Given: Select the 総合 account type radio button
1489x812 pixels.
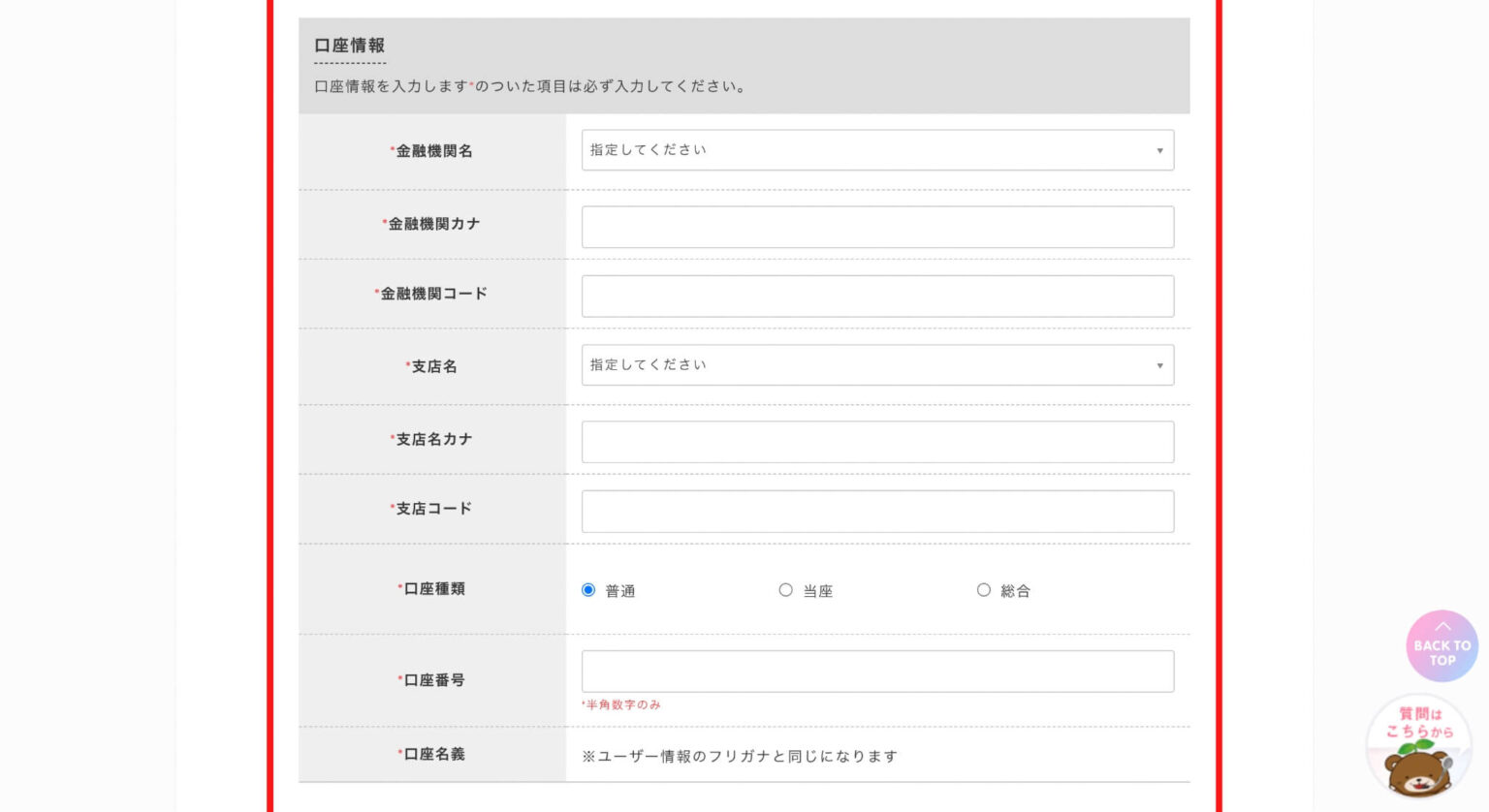Looking at the screenshot, I should pos(983,590).
